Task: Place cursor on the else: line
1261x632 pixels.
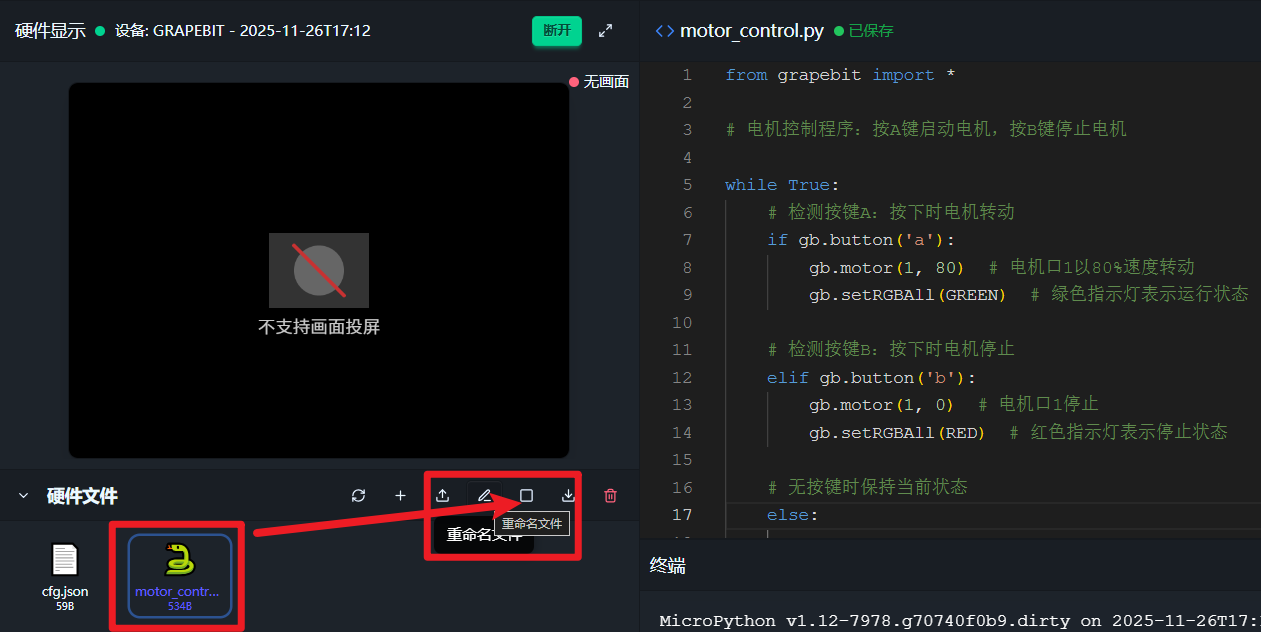Action: coord(792,515)
